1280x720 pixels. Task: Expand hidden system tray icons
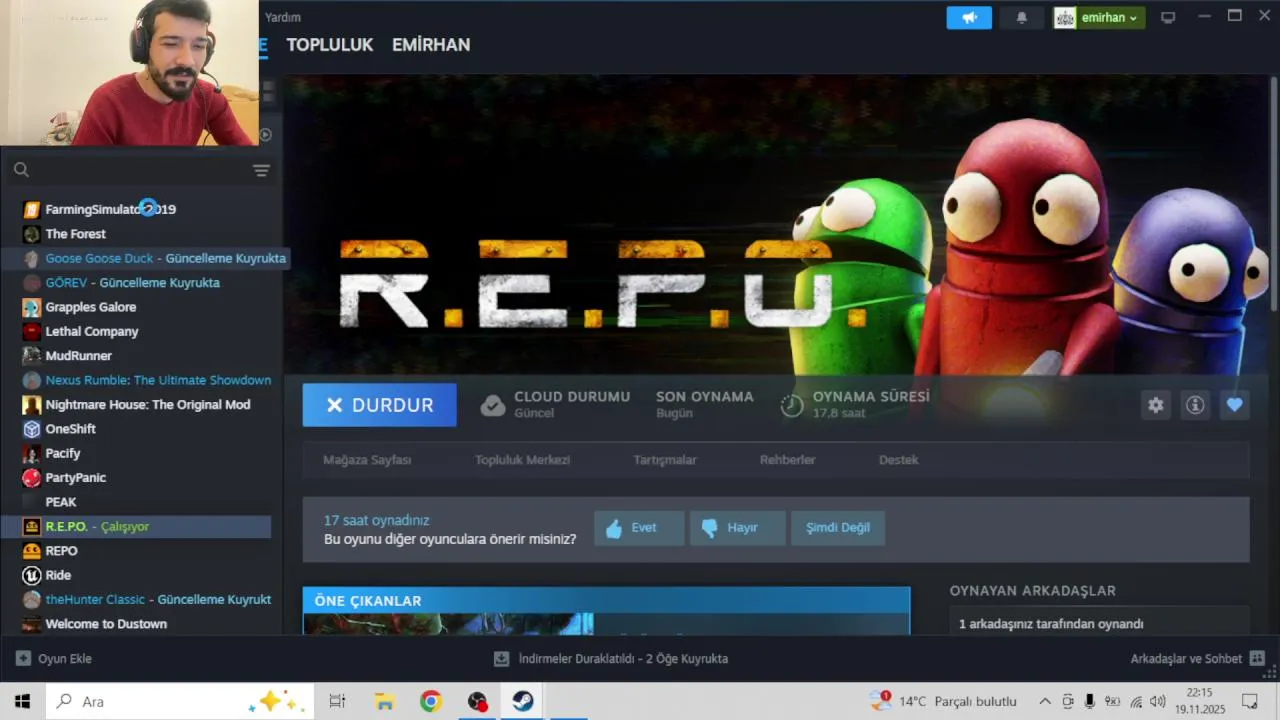click(1045, 701)
